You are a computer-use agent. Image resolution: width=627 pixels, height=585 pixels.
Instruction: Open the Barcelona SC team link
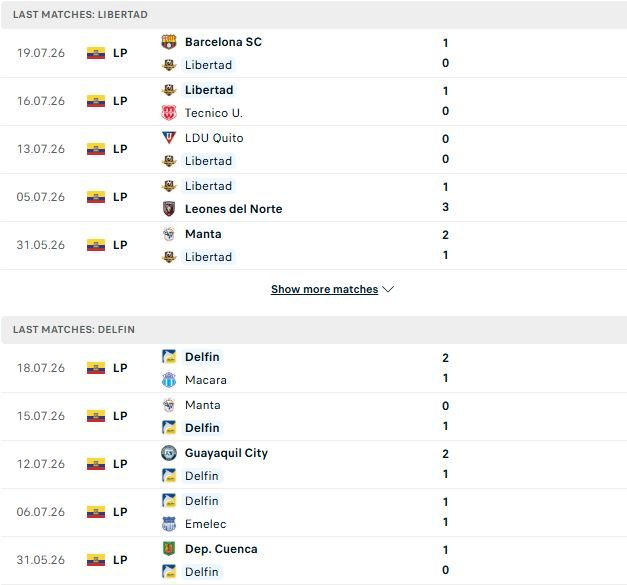(223, 42)
